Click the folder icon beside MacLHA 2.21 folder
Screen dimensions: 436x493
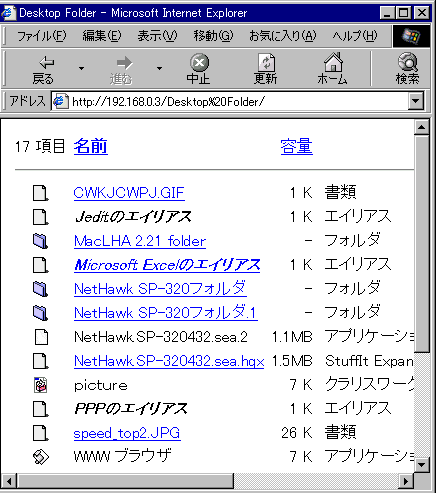tap(41, 241)
